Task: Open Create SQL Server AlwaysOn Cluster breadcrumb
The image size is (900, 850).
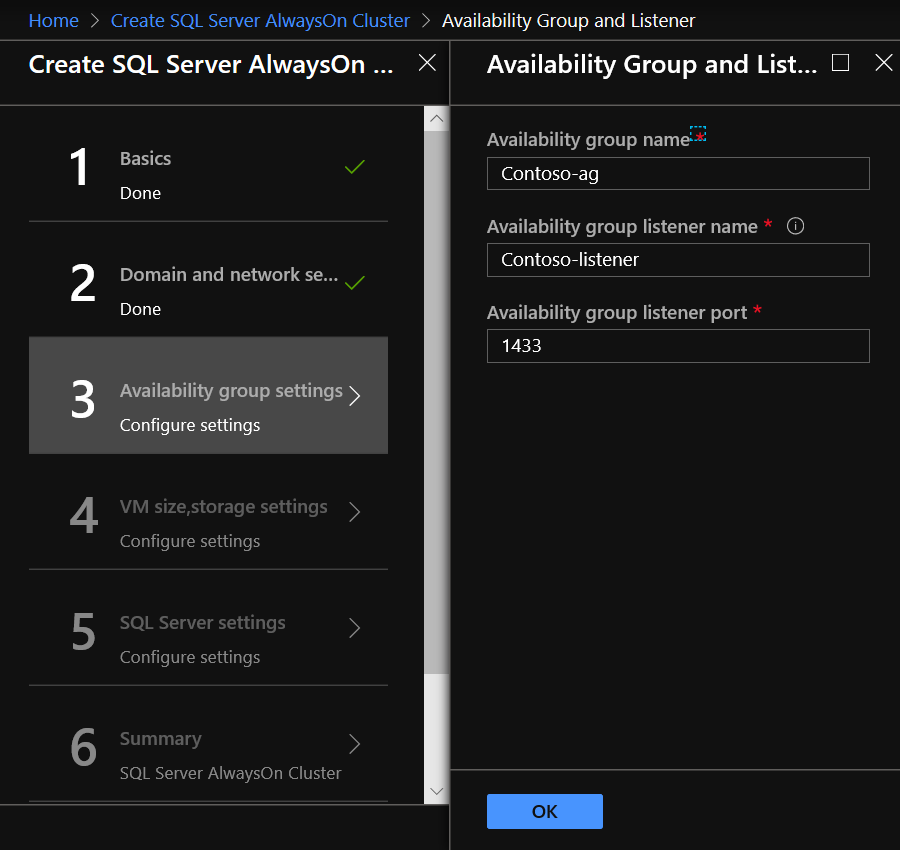Action: (x=260, y=20)
